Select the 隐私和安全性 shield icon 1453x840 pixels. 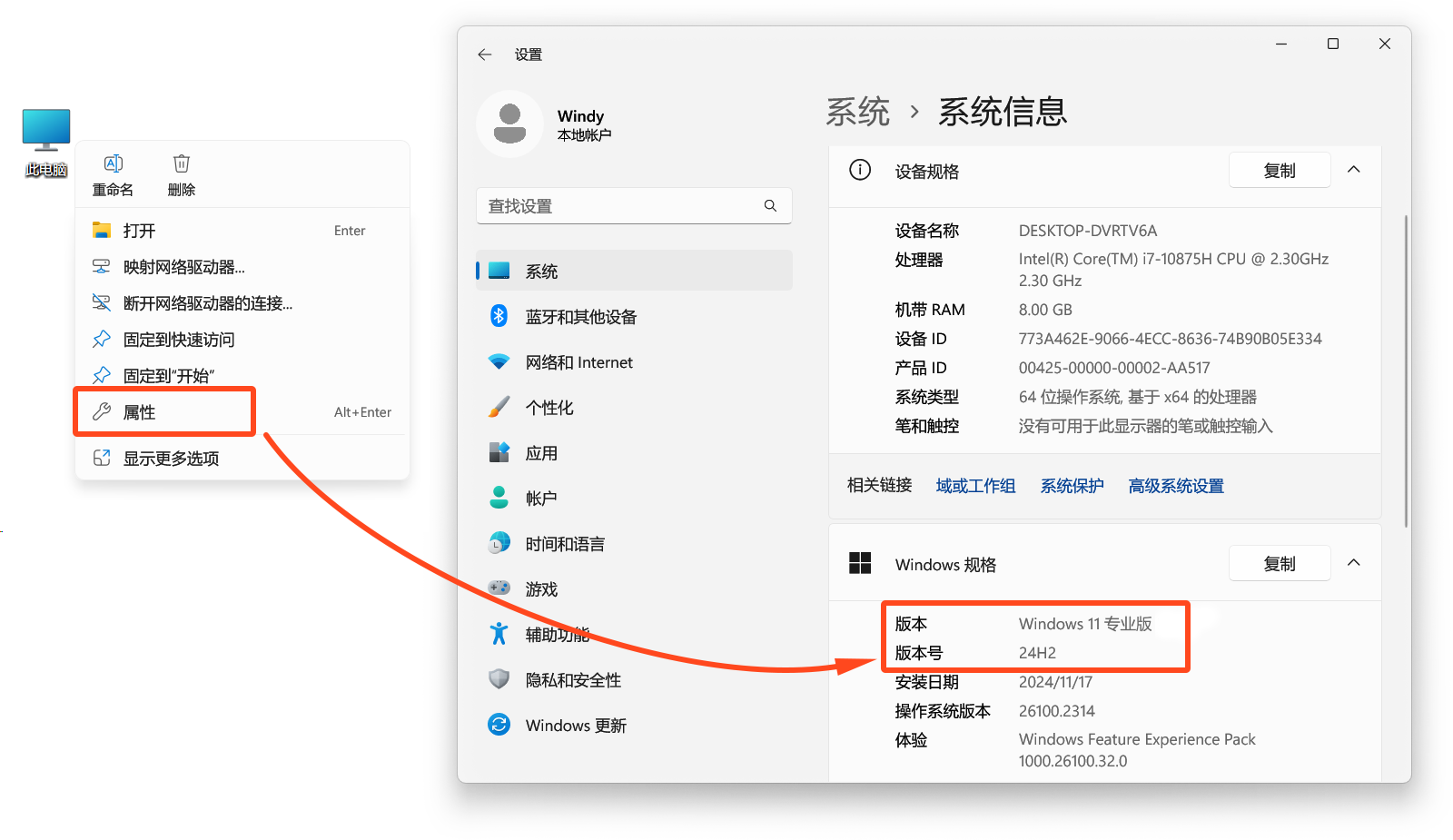click(x=499, y=679)
